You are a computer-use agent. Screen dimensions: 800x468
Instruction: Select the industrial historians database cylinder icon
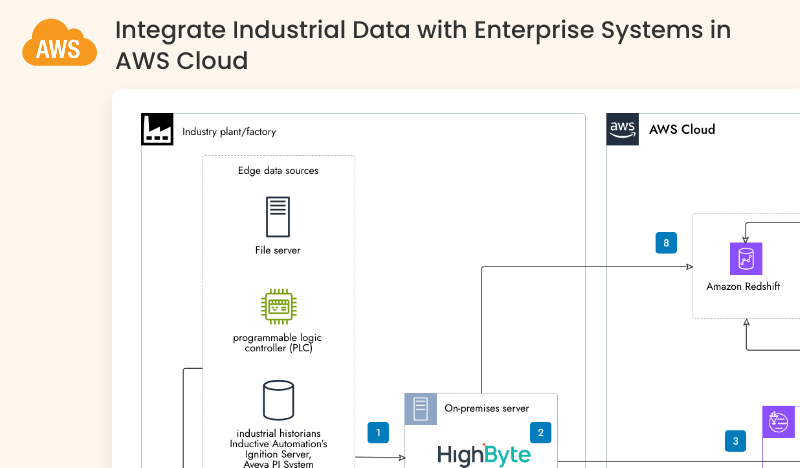[277, 399]
